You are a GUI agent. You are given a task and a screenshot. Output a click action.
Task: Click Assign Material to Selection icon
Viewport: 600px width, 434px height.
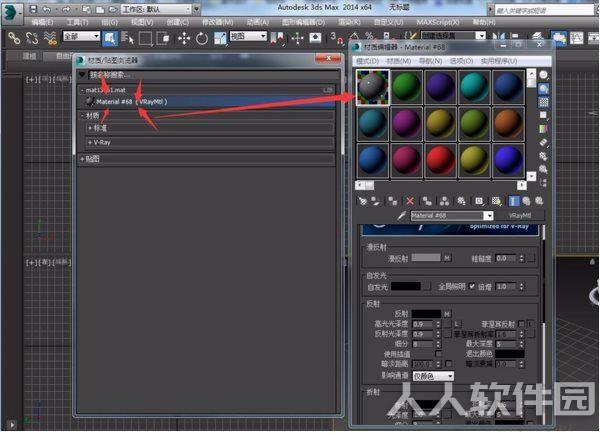pyautogui.click(x=393, y=201)
